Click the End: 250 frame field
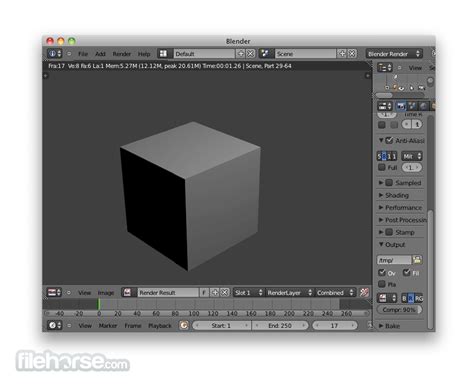The image size is (474, 387). click(280, 325)
